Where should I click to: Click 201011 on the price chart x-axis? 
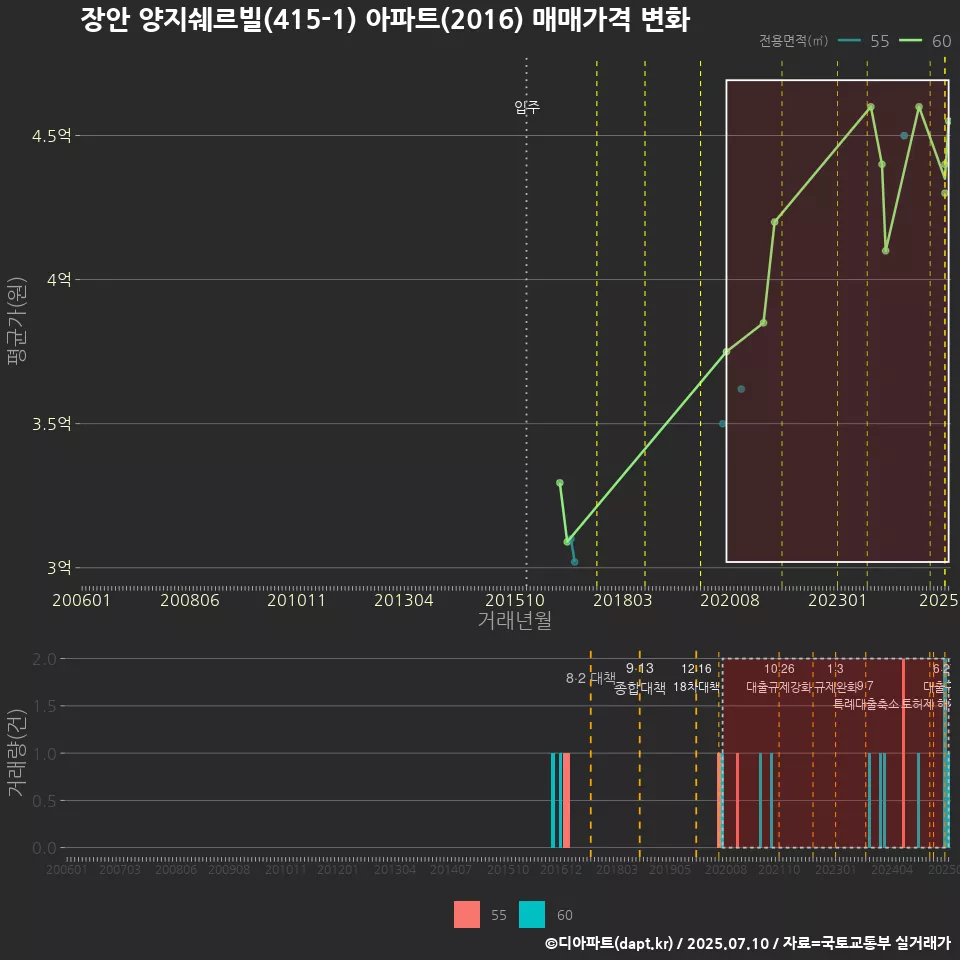296,600
